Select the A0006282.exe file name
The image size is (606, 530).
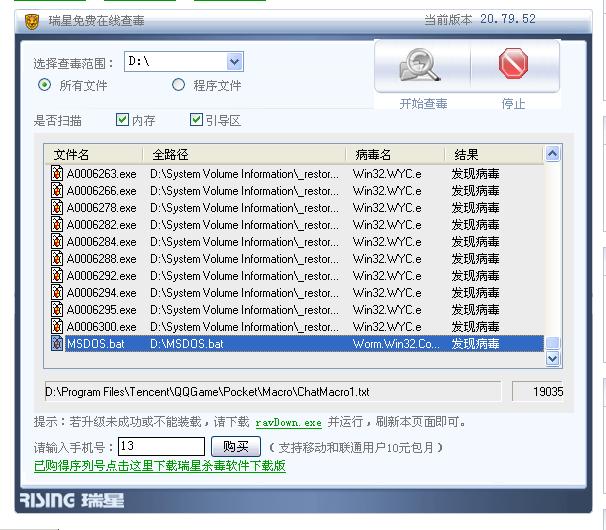coord(102,225)
